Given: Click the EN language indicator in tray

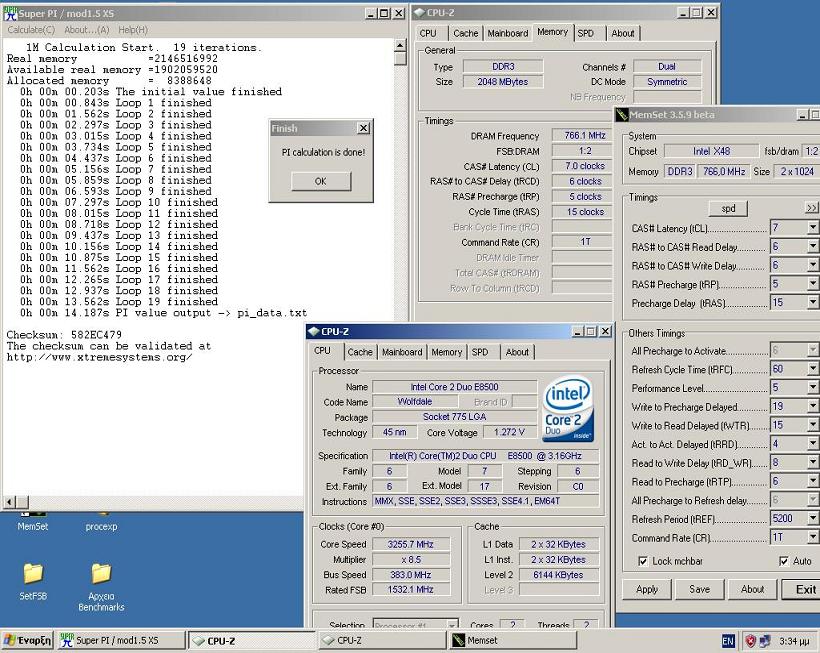Looking at the screenshot, I should click(727, 640).
